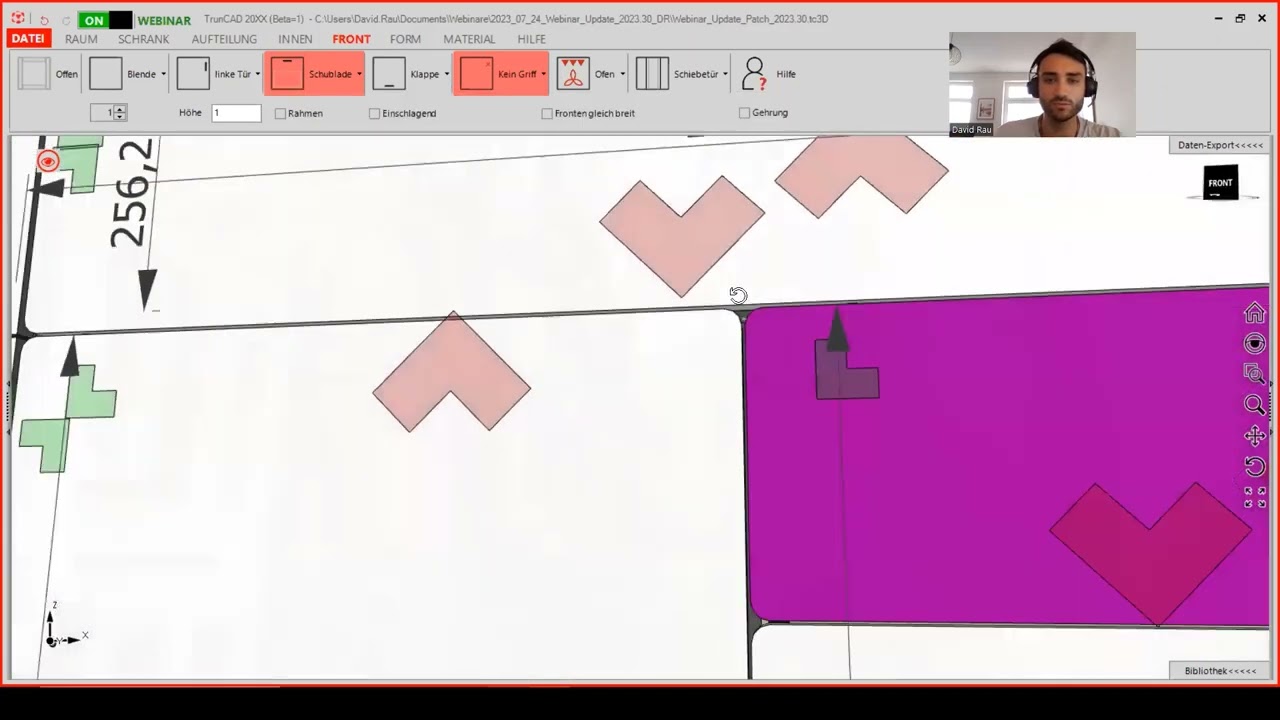
Task: Click the FRONT view cube
Action: pos(1220,183)
